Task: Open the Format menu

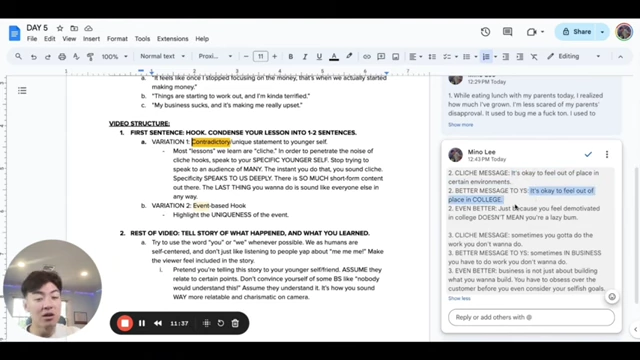Action: (x=117, y=39)
